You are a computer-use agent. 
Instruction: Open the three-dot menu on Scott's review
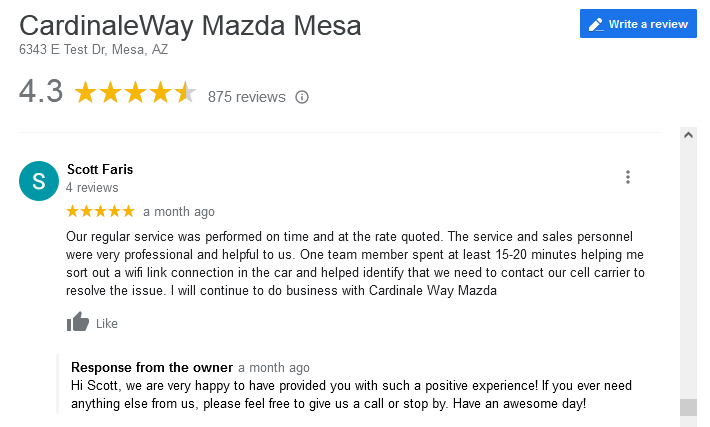(x=628, y=177)
